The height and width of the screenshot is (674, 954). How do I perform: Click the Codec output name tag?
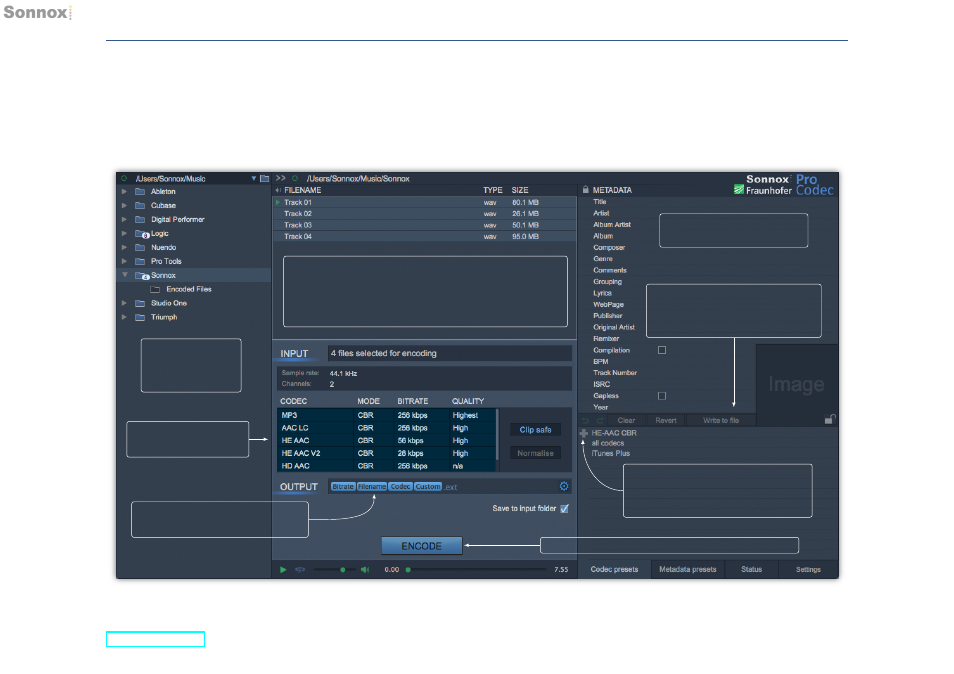coord(400,487)
